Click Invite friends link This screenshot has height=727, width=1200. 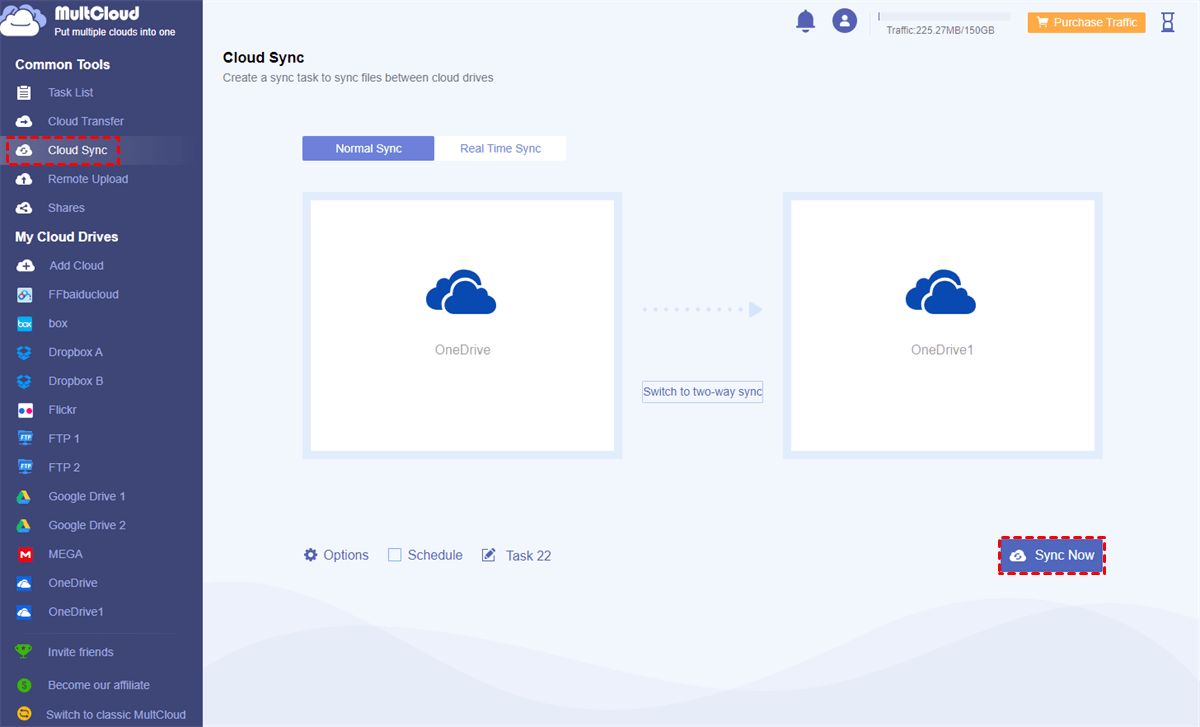point(81,652)
